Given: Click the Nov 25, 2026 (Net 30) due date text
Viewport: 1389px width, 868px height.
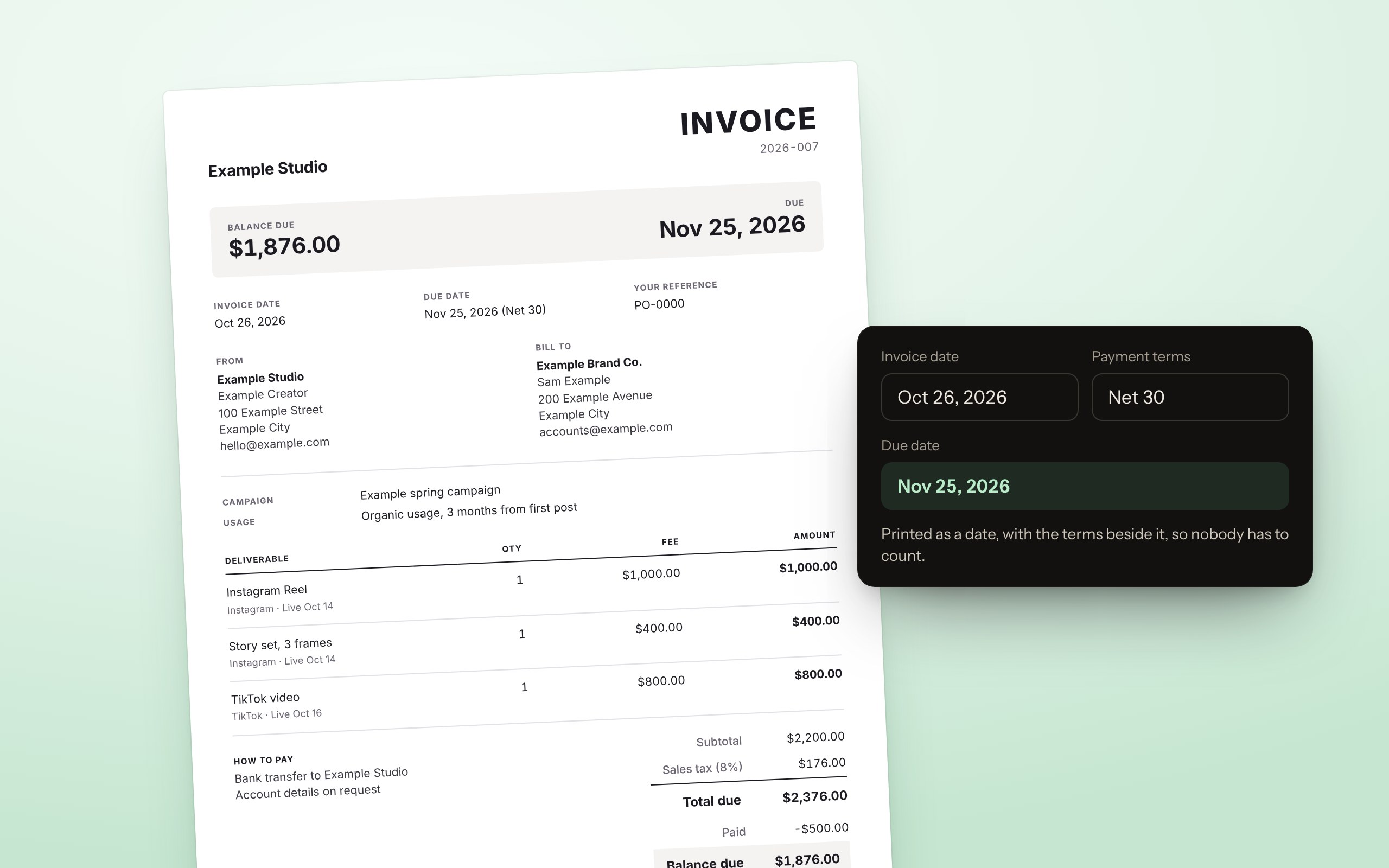Looking at the screenshot, I should tap(485, 311).
